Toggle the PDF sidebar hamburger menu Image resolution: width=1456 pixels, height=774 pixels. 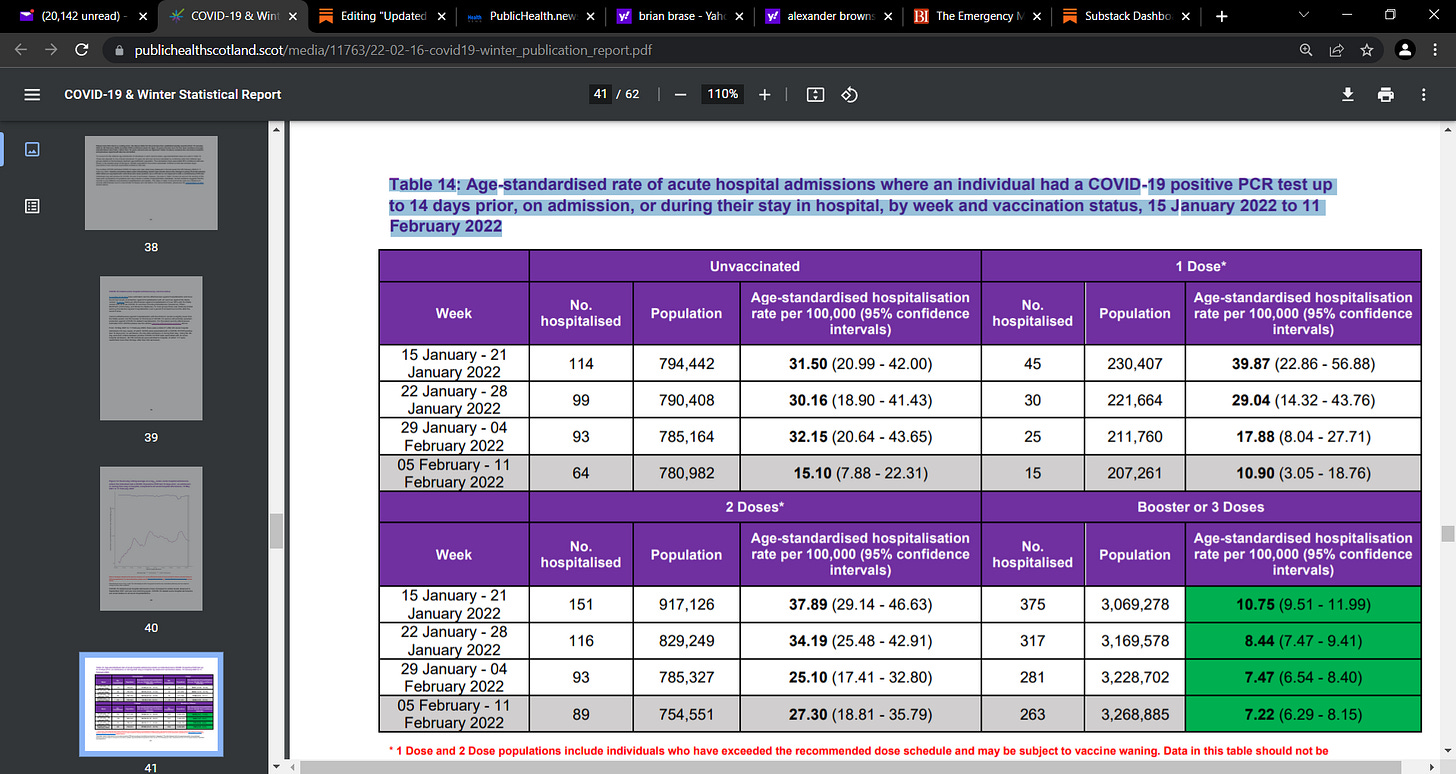point(32,94)
